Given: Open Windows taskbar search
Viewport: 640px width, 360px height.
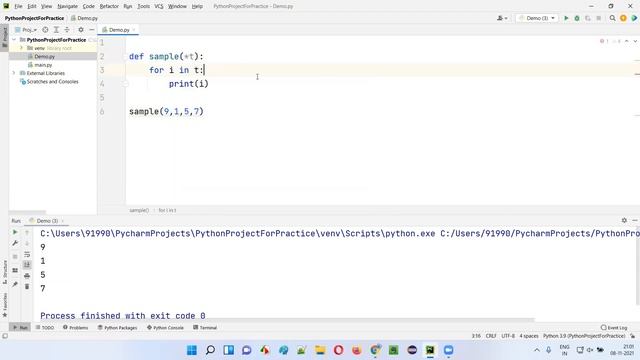Looking at the screenshot, I should (x=210, y=350).
